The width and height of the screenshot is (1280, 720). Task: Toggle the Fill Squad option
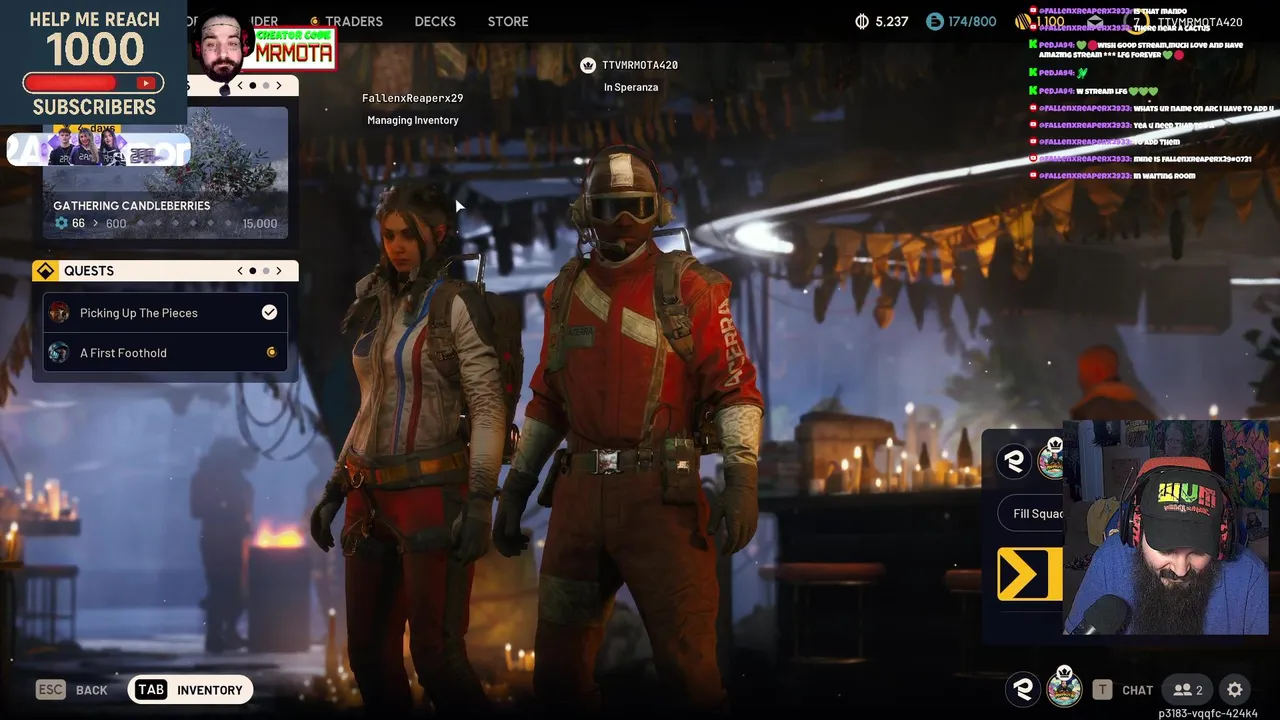(x=1031, y=514)
